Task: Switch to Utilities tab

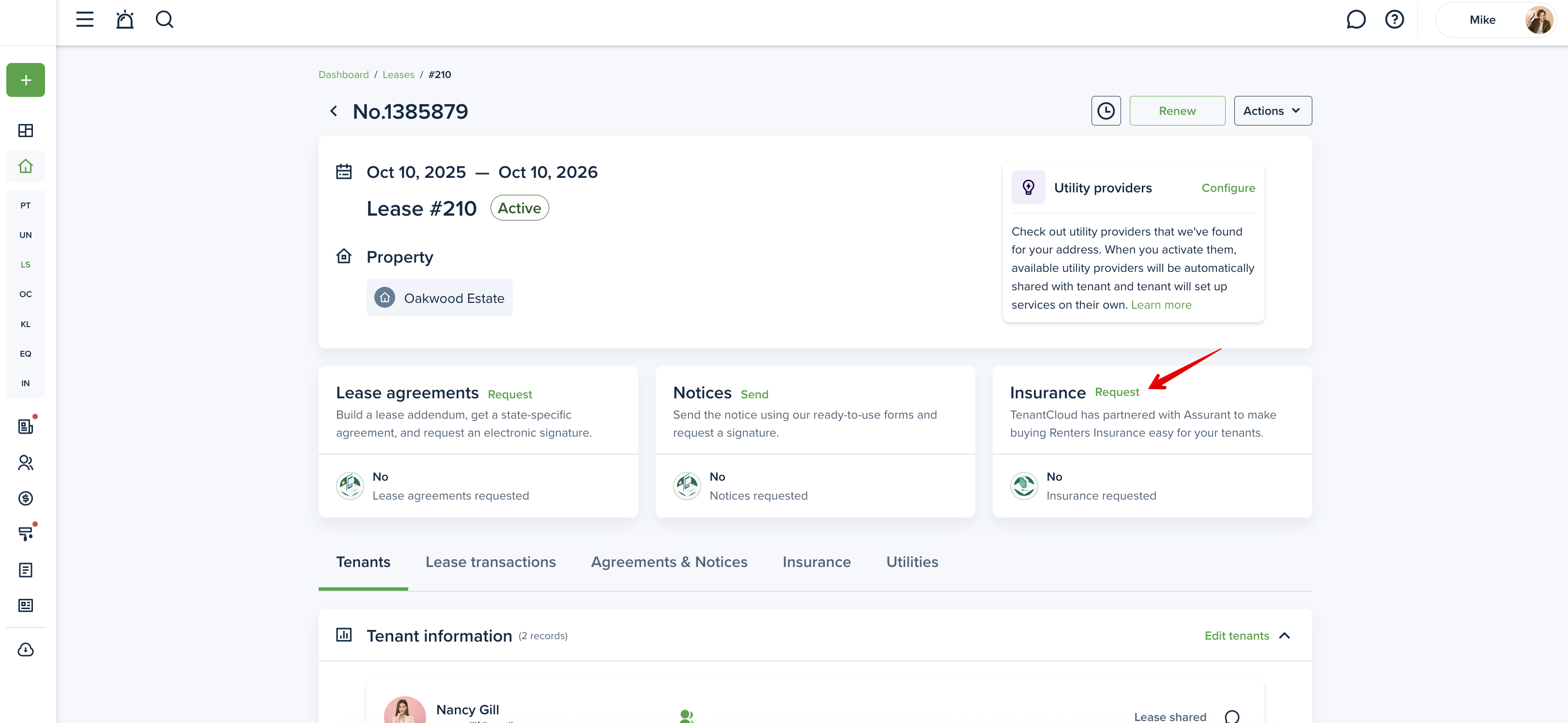Action: point(911,562)
